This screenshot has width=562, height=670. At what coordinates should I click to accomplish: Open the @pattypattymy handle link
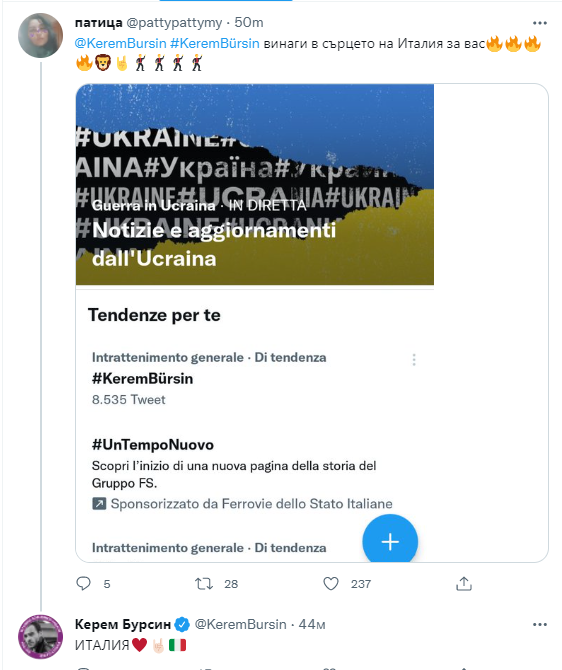[x=174, y=23]
